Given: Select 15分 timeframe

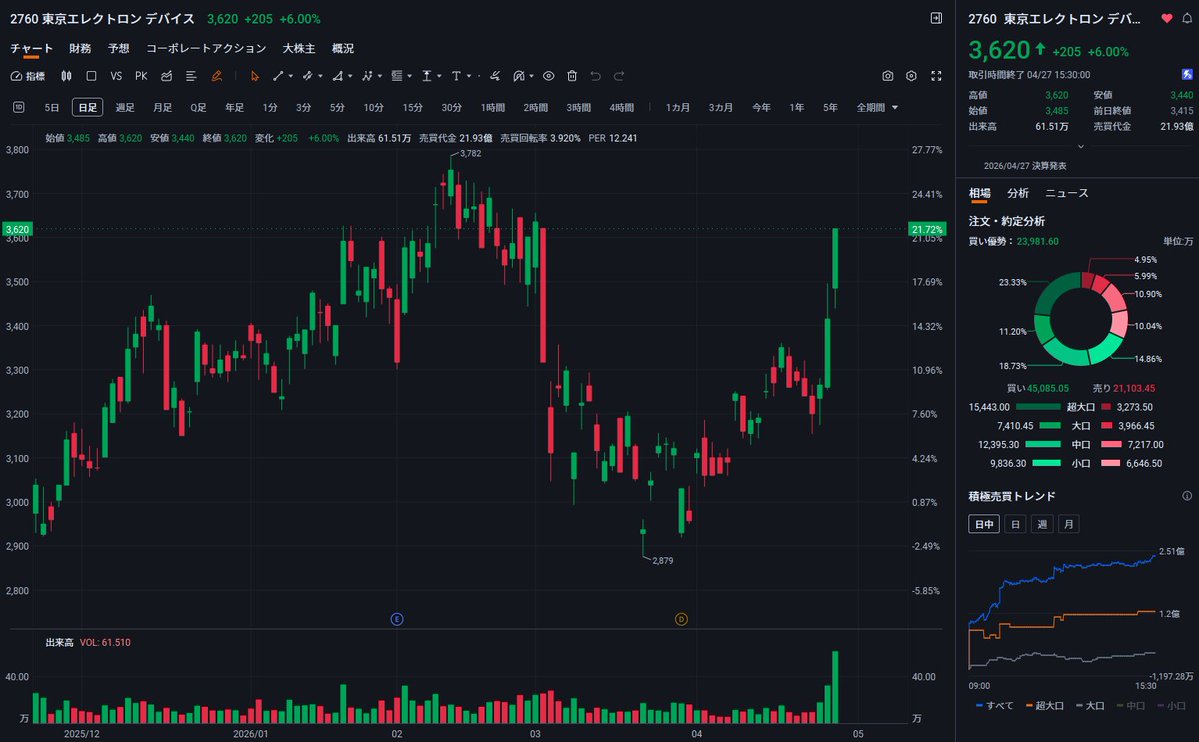Looking at the screenshot, I should coord(412,108).
